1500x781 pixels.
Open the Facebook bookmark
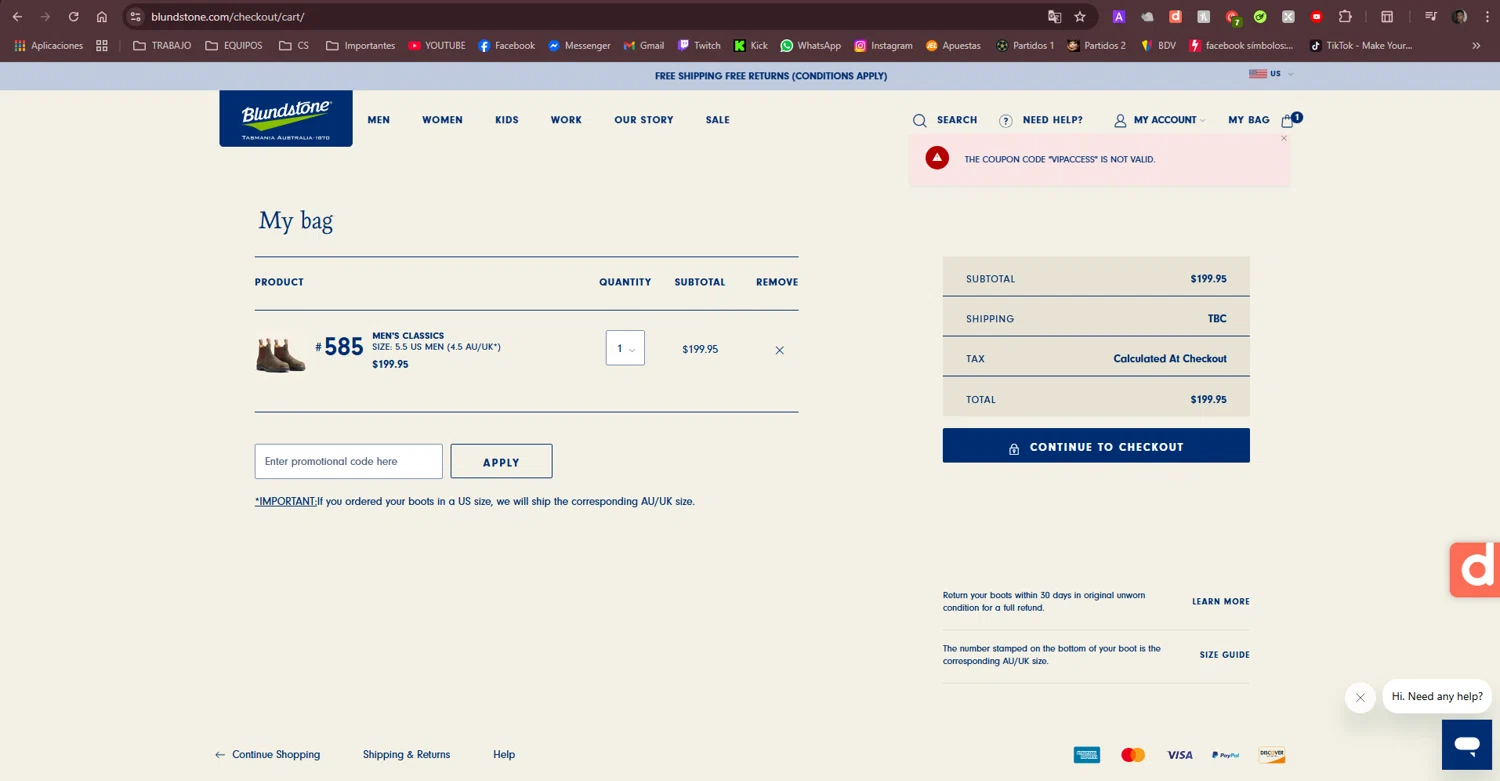[x=506, y=45]
